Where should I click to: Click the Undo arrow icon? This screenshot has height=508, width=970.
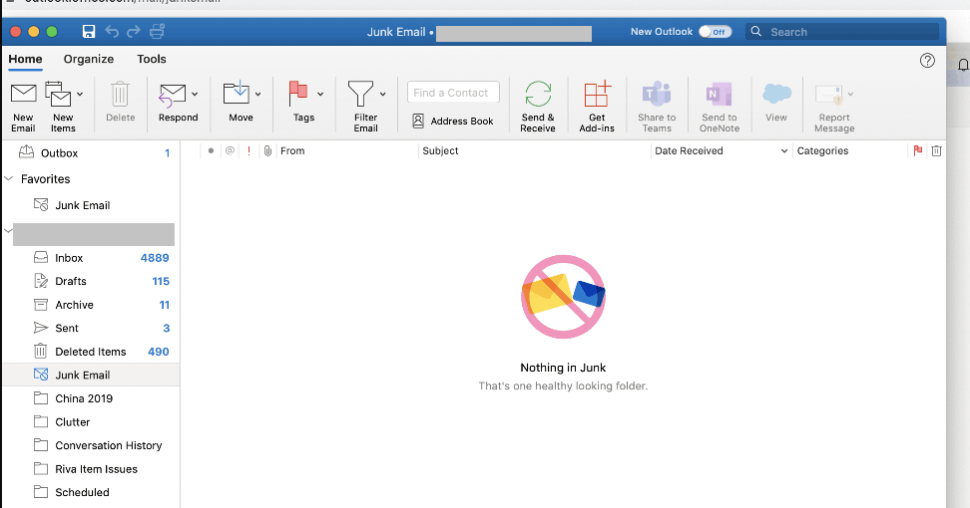coord(111,32)
